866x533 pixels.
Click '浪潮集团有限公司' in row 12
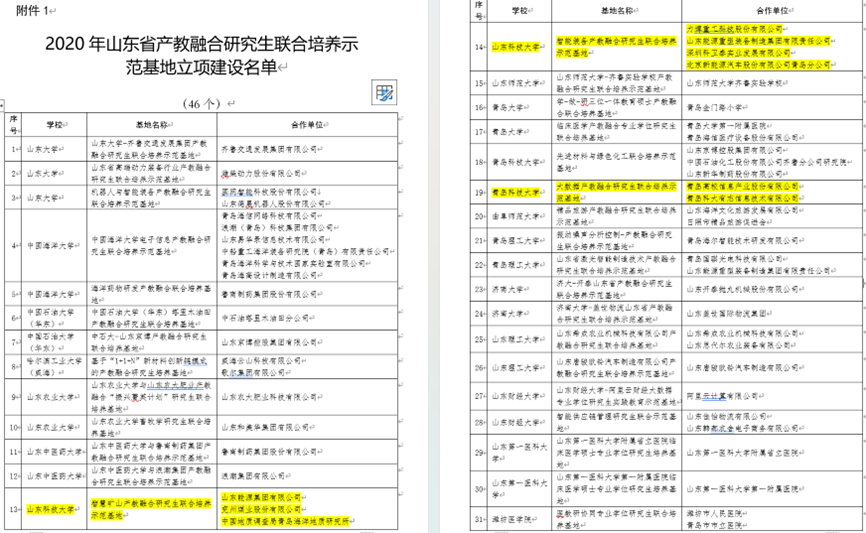click(253, 476)
